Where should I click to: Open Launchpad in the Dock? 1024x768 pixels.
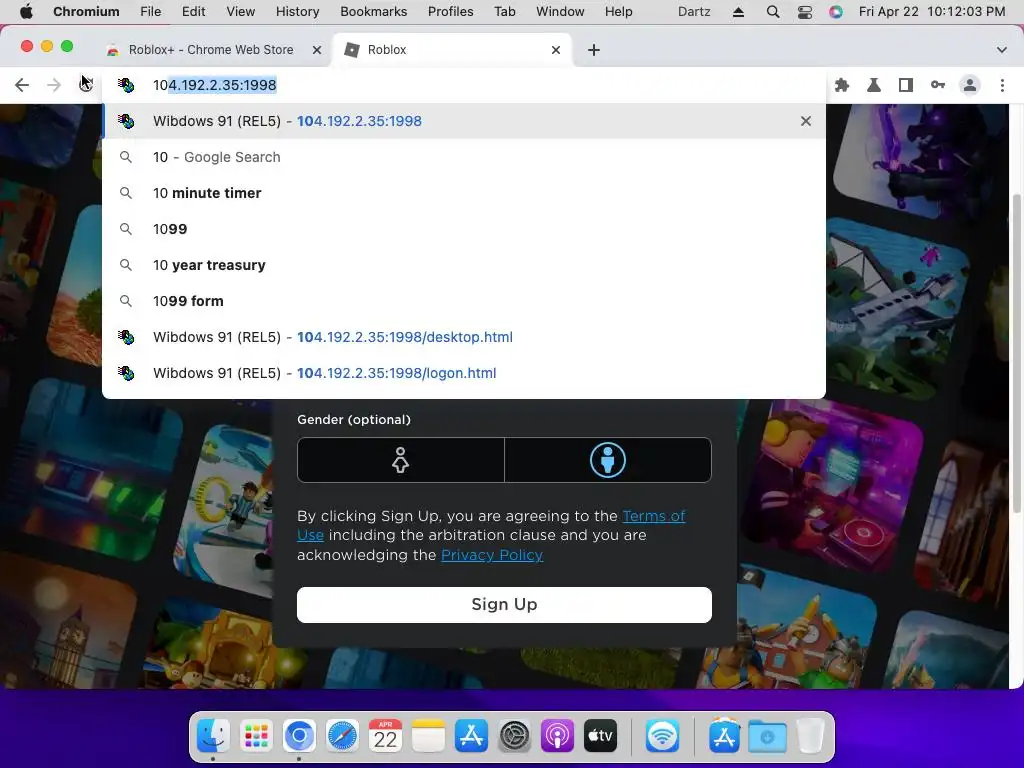tap(256, 736)
